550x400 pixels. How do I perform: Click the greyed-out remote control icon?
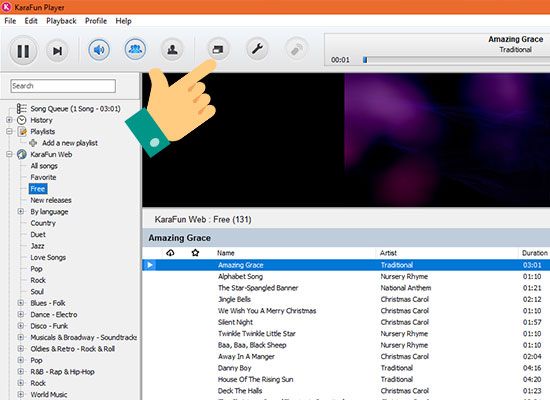pyautogui.click(x=297, y=49)
